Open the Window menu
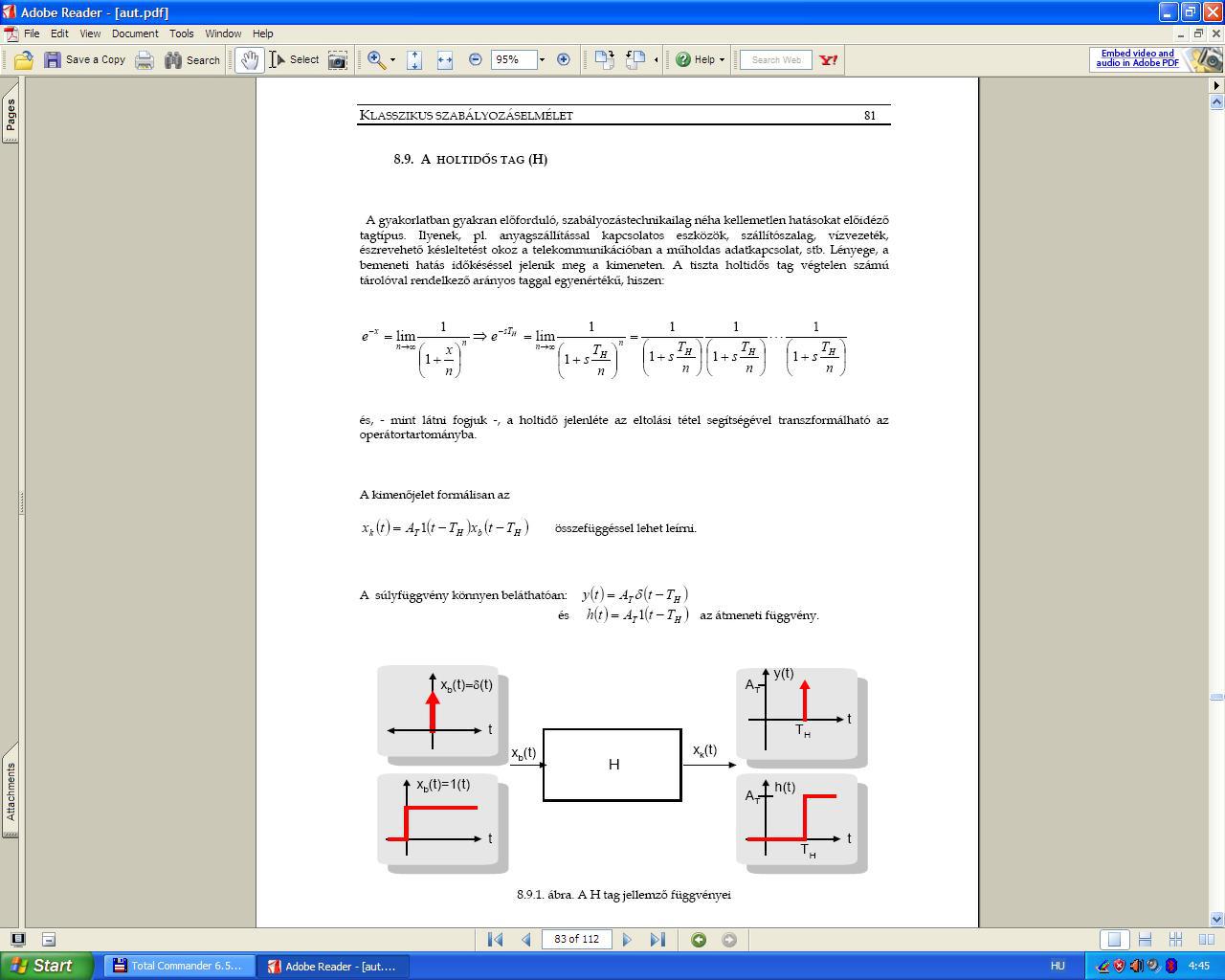This screenshot has width=1225, height=980. pyautogui.click(x=223, y=33)
